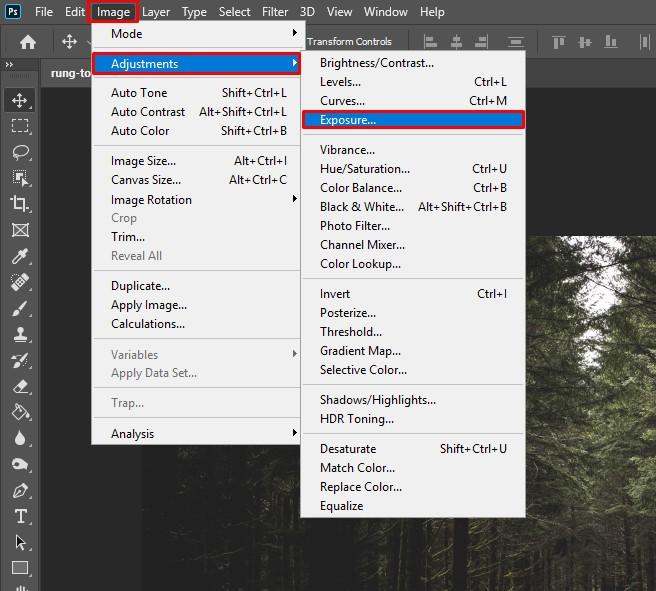This screenshot has width=656, height=591.
Task: Click Align horizontal centers icon
Action: click(456, 42)
